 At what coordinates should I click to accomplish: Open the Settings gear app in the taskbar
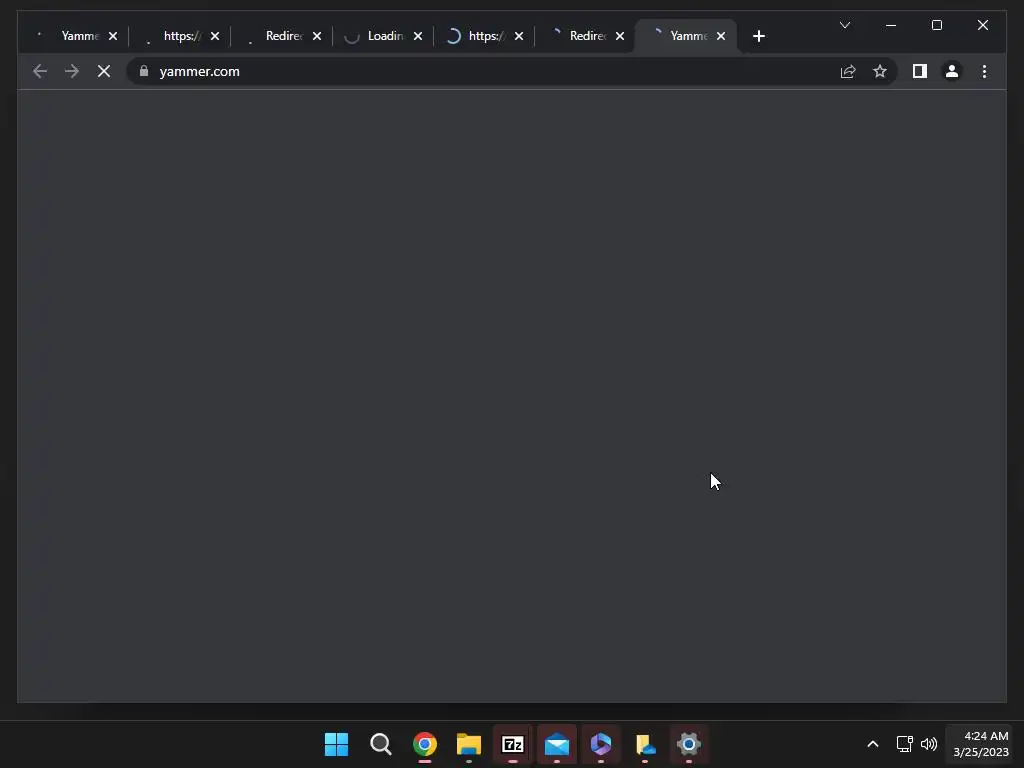coord(688,744)
